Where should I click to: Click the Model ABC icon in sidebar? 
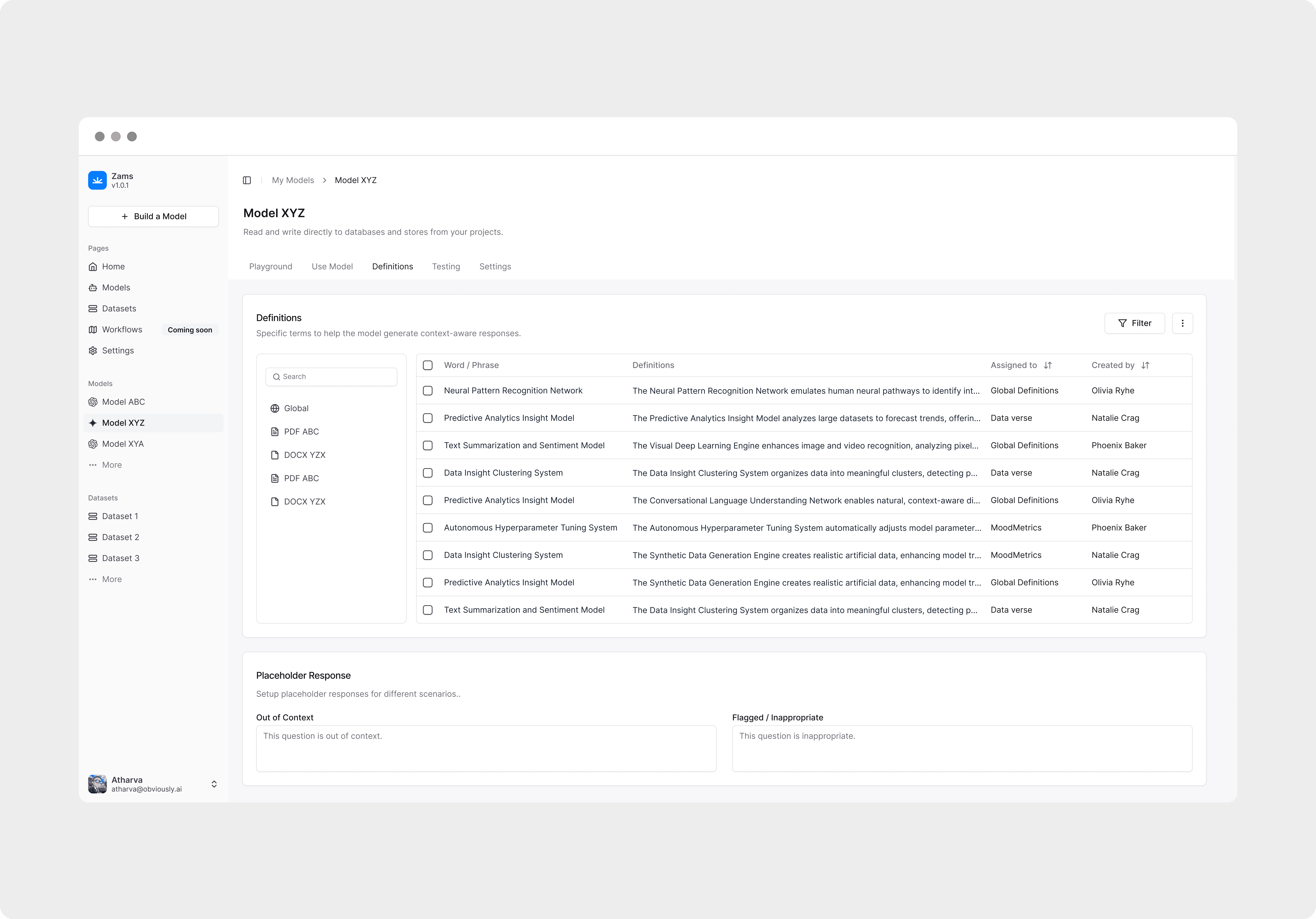(93, 402)
